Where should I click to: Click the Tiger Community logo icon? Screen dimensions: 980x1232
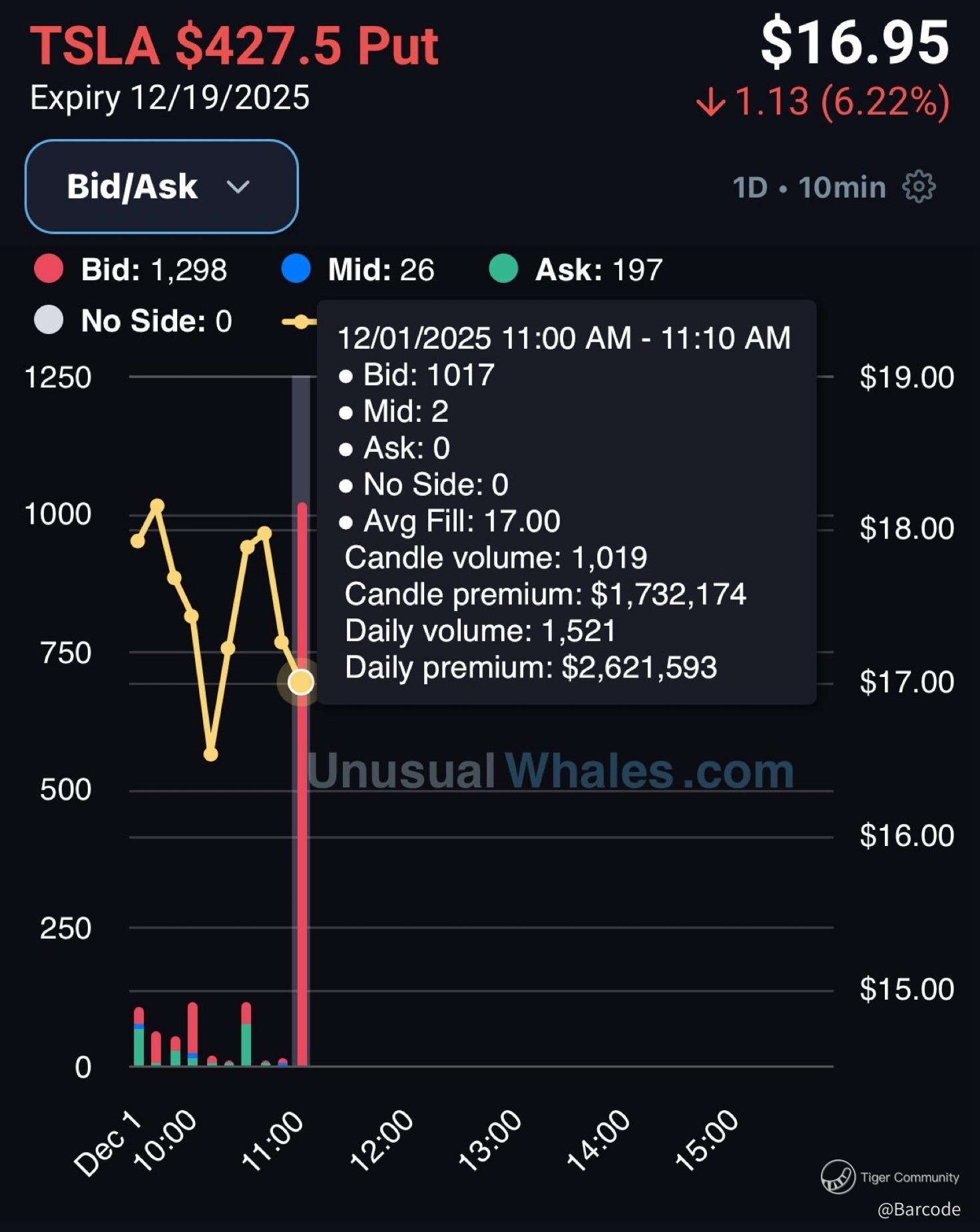[x=838, y=1177]
